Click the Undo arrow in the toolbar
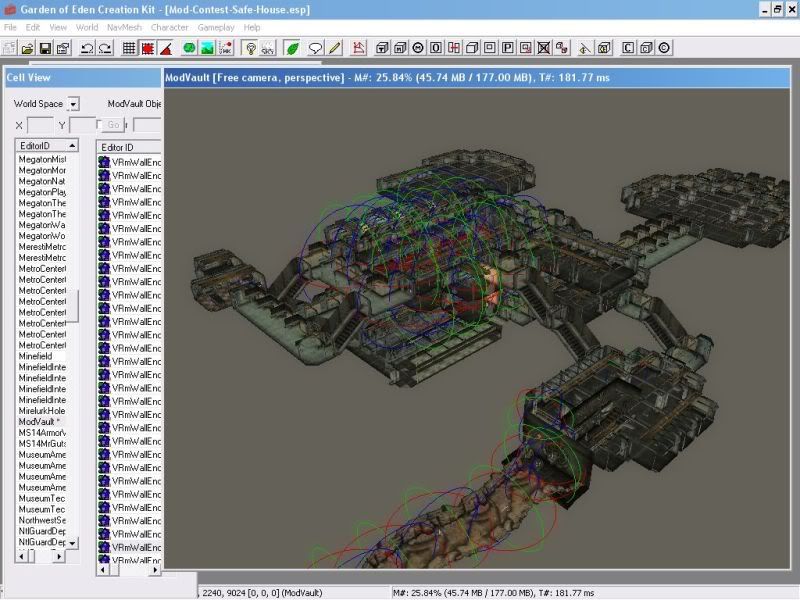The height and width of the screenshot is (600, 800). (x=87, y=48)
